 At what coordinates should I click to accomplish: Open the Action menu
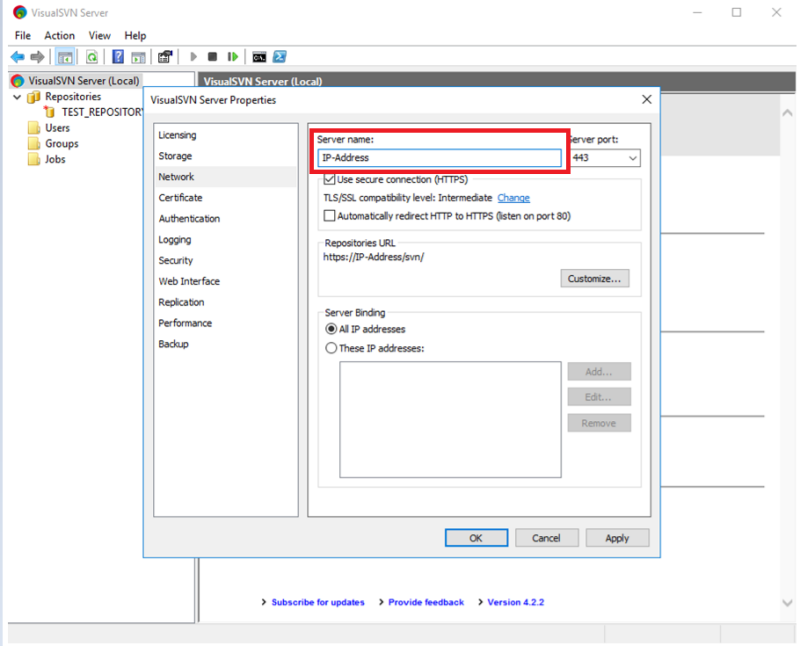click(x=60, y=35)
